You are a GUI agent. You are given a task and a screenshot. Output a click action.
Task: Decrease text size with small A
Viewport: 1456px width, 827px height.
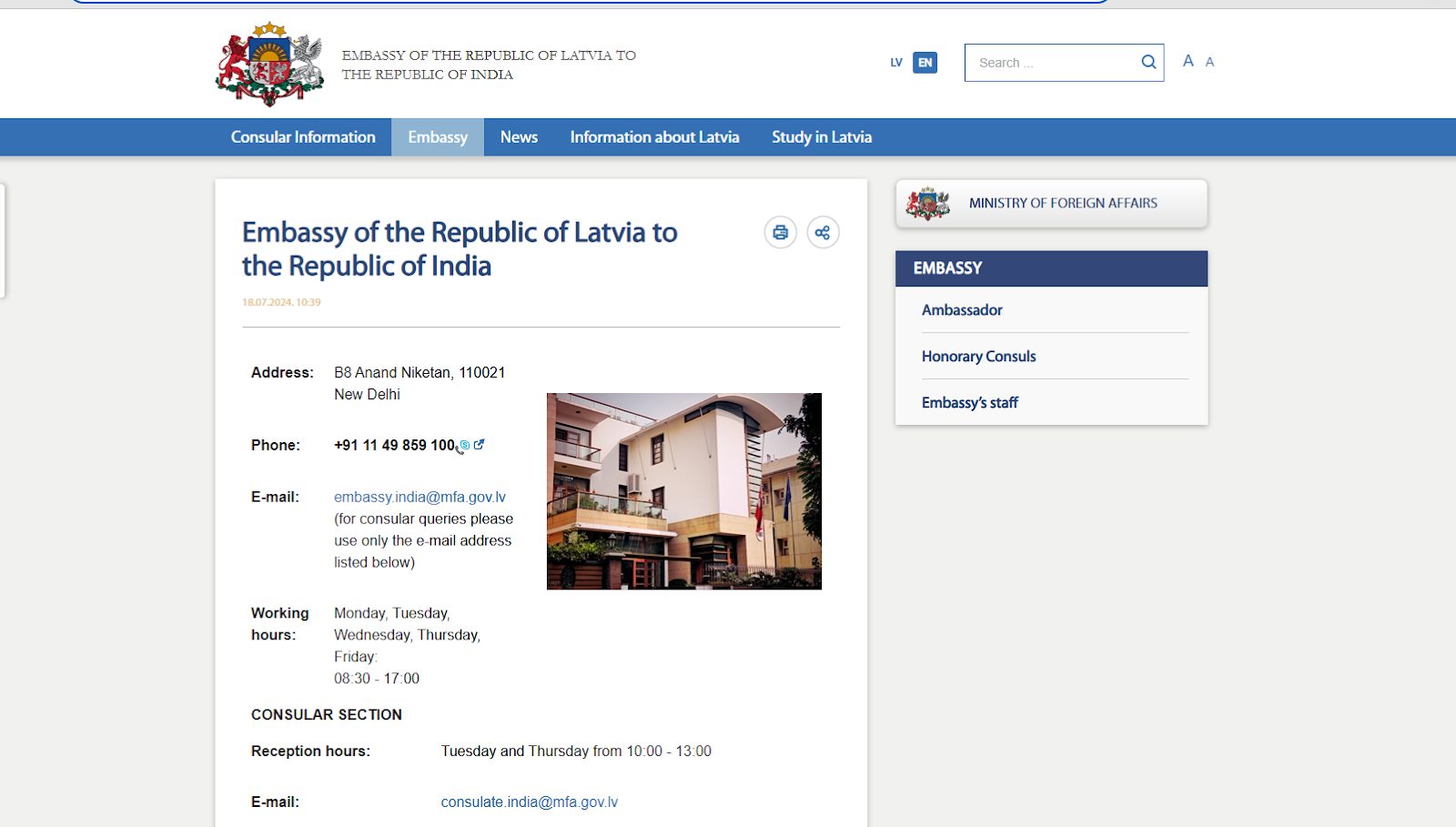point(1209,62)
